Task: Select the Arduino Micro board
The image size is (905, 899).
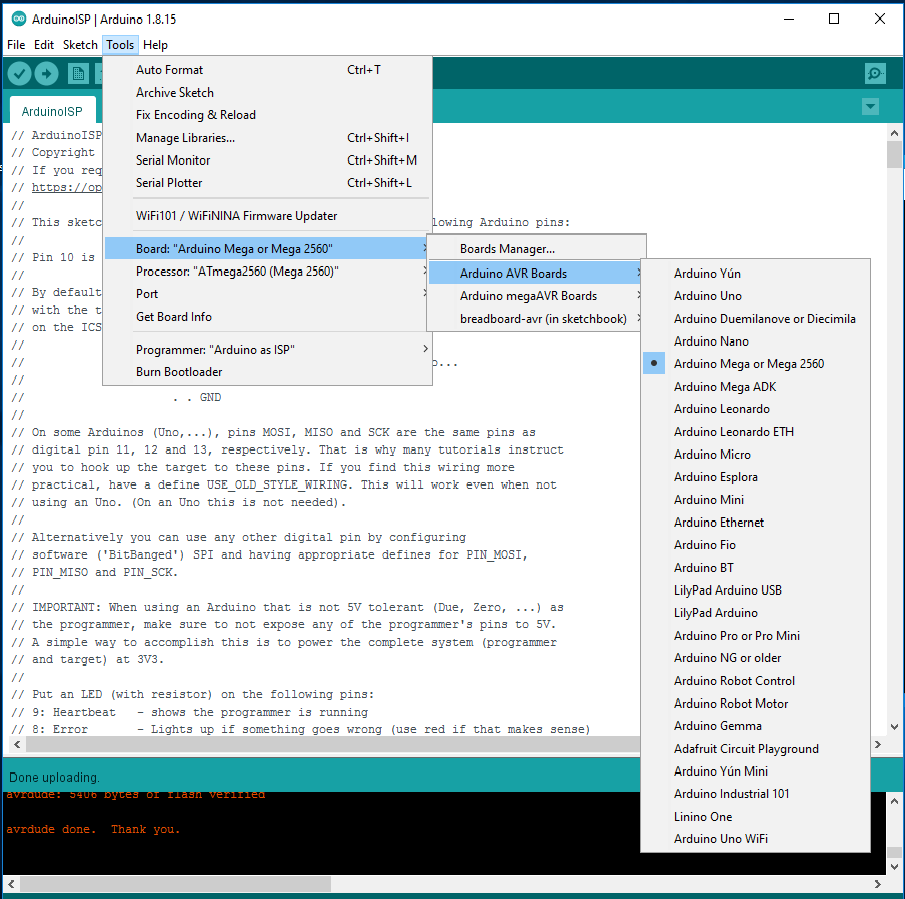Action: tap(756, 455)
